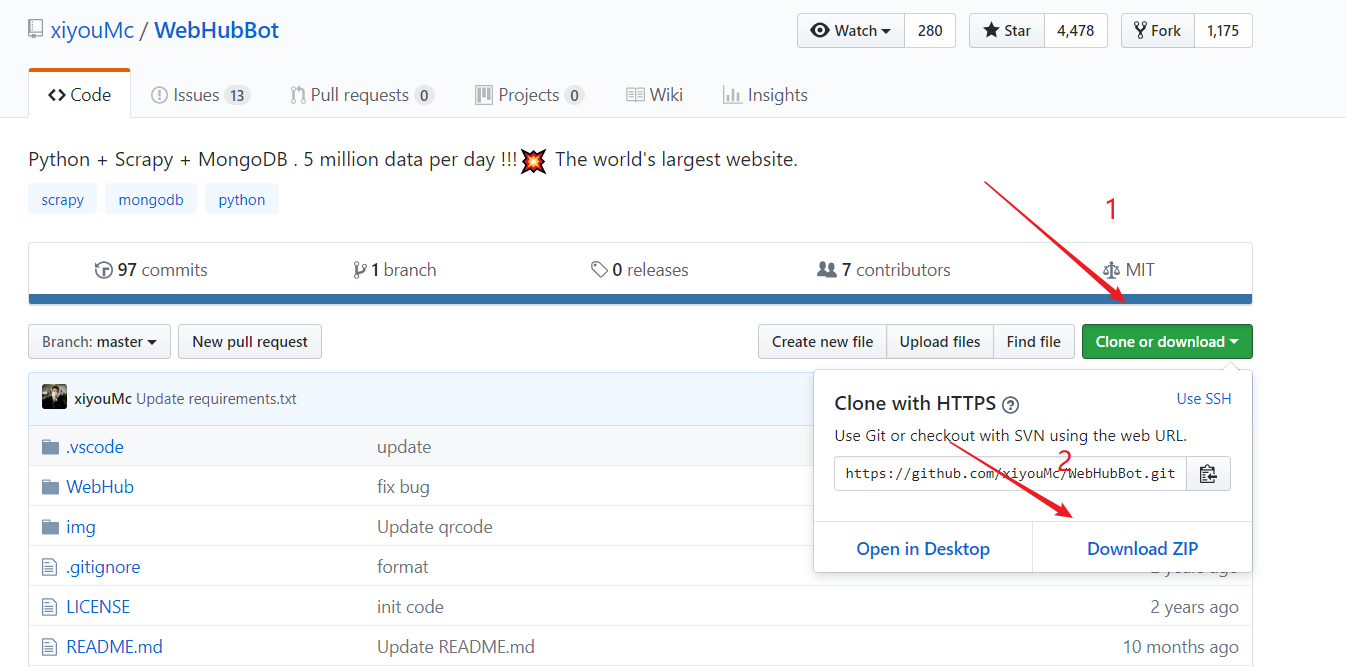Open the WebHub folder
Image resolution: width=1346 pixels, height=667 pixels.
100,487
